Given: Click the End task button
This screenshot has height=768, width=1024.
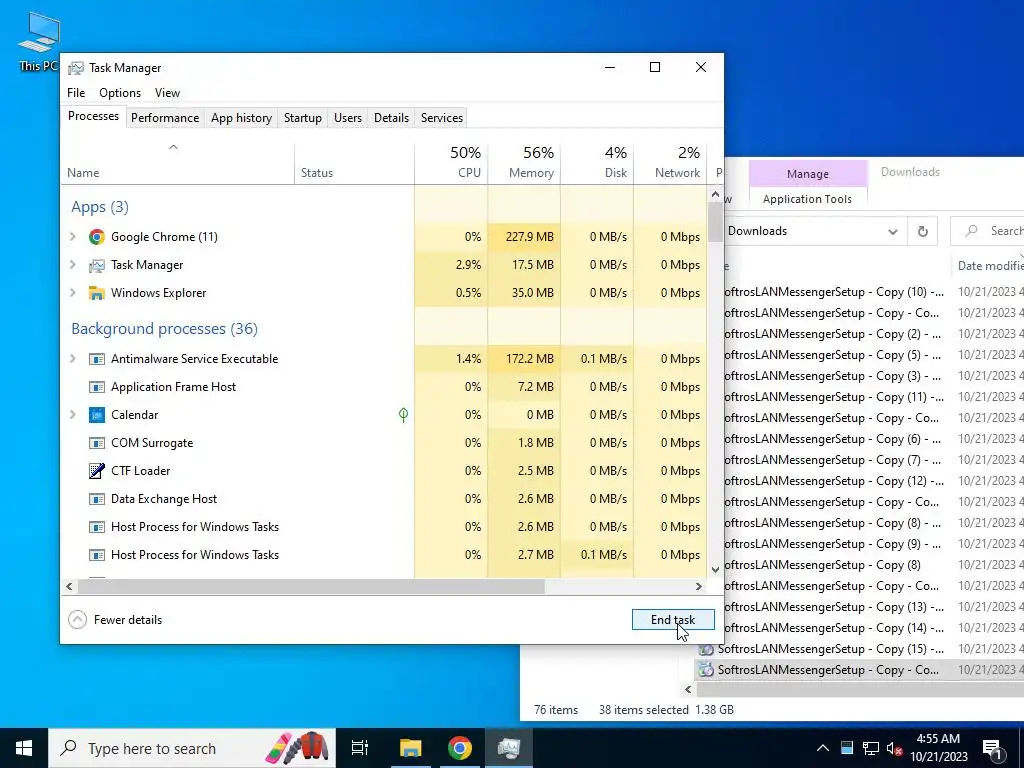Looking at the screenshot, I should click(673, 620).
